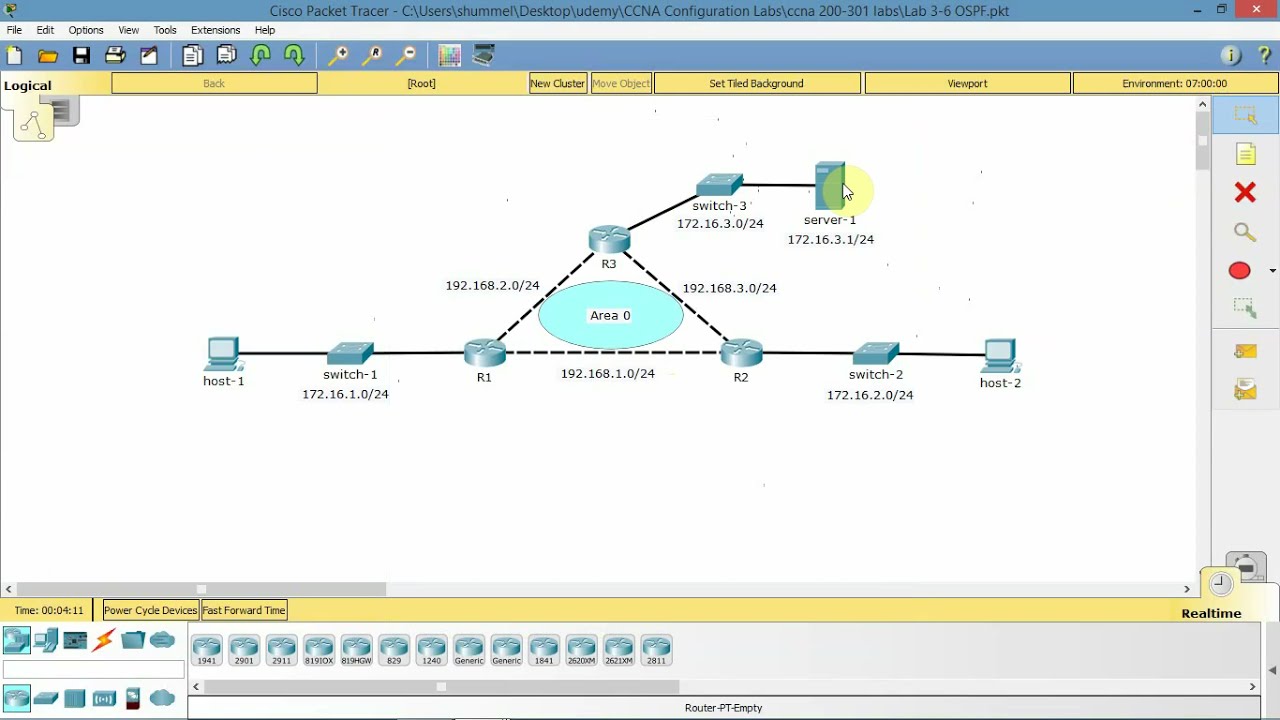
Task: Select the red ellipse drawing tool
Action: pyautogui.click(x=1240, y=270)
